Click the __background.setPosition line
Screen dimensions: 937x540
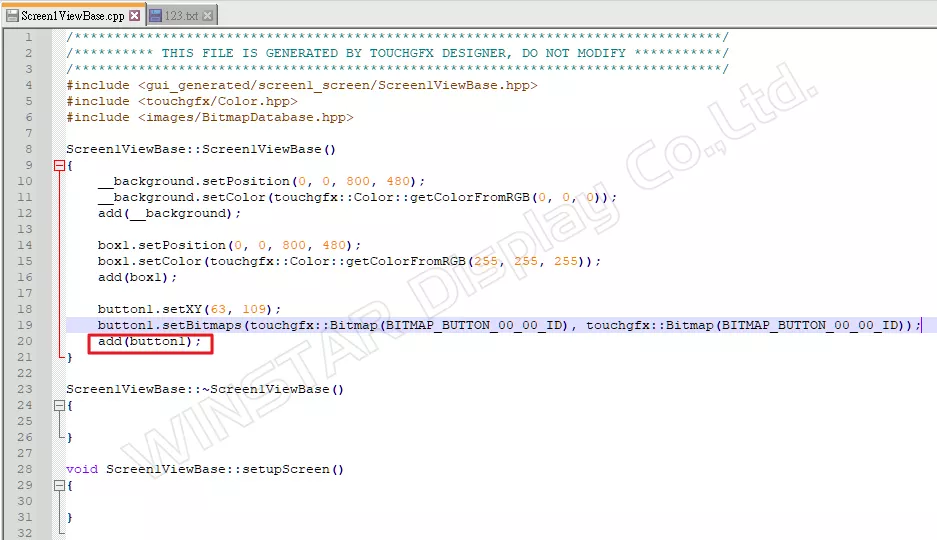pos(261,181)
